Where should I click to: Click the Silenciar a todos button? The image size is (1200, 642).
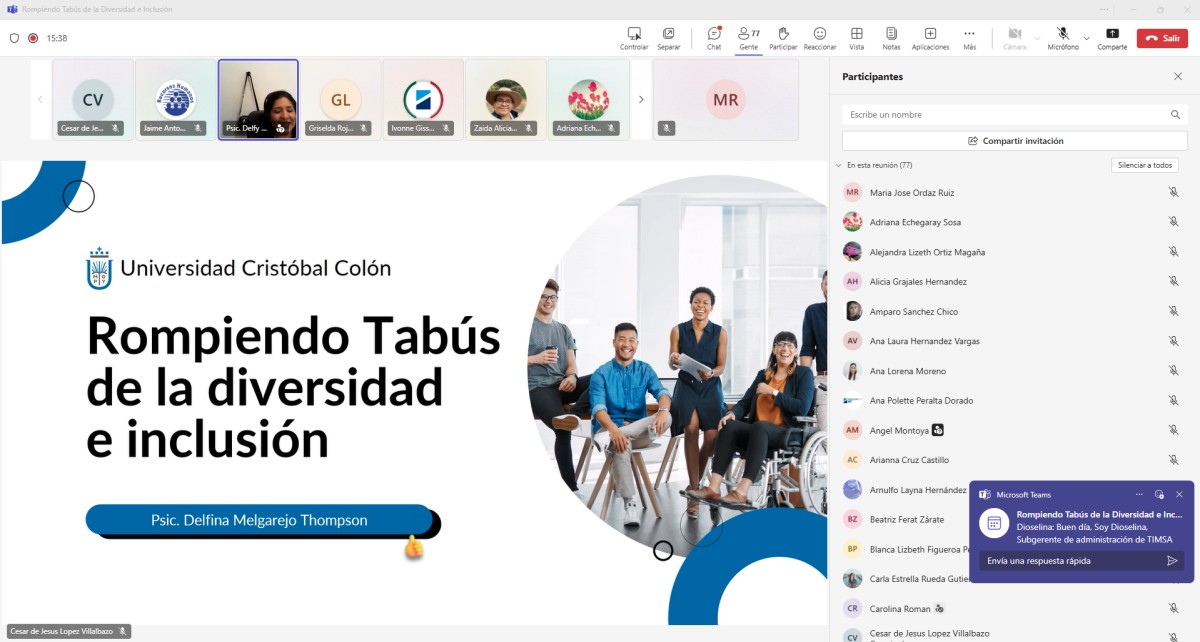coord(1144,165)
